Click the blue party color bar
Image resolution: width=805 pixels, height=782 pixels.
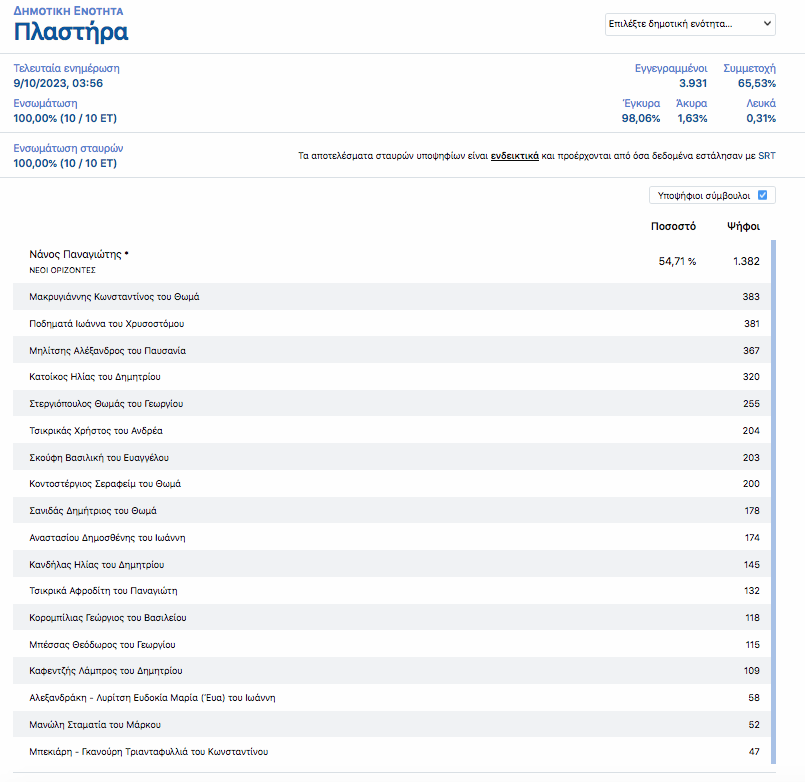pos(772,500)
